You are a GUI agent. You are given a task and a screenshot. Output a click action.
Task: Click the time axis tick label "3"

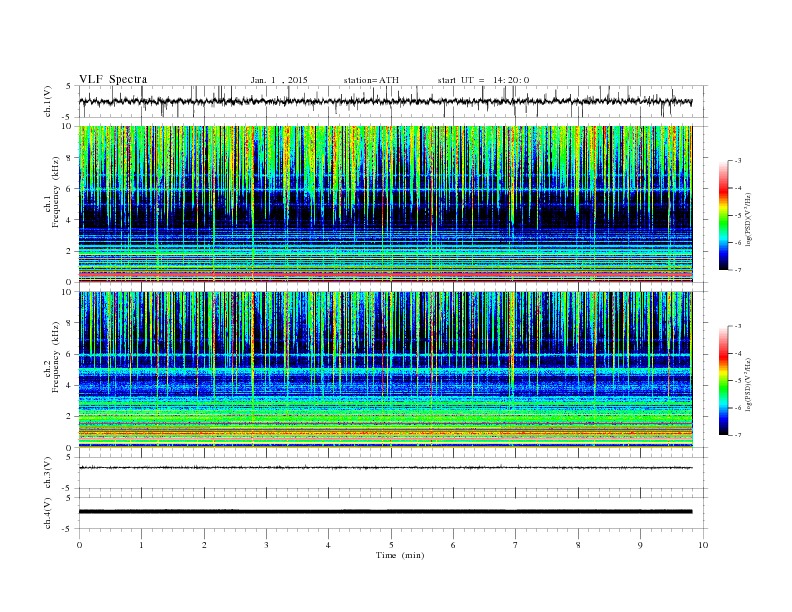tap(266, 545)
